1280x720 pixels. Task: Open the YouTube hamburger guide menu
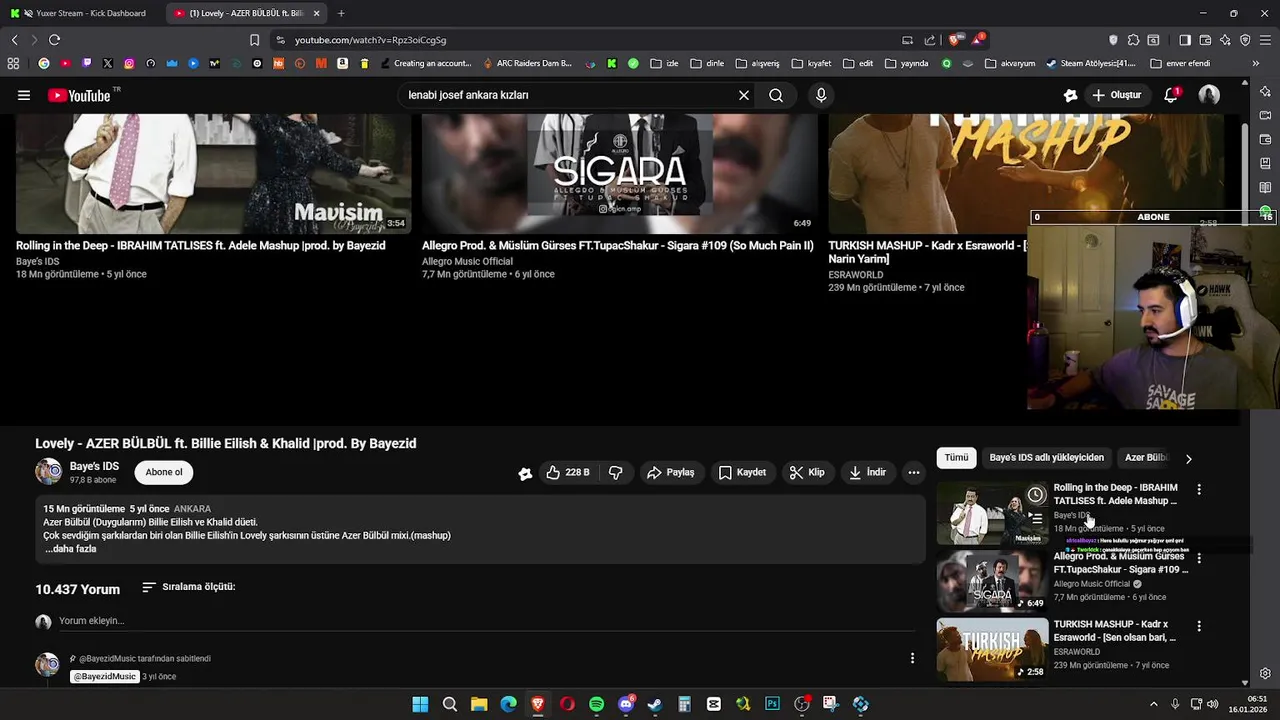(23, 95)
